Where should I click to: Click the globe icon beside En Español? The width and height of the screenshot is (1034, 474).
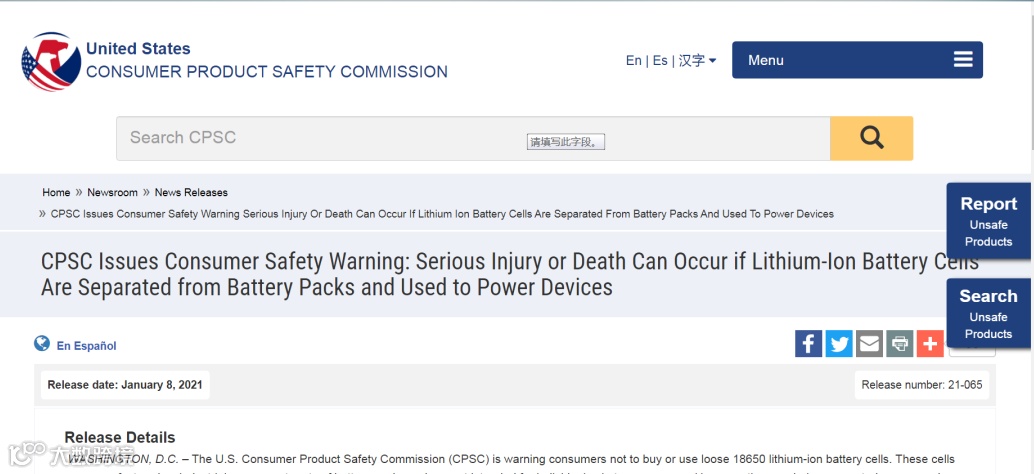coord(42,343)
